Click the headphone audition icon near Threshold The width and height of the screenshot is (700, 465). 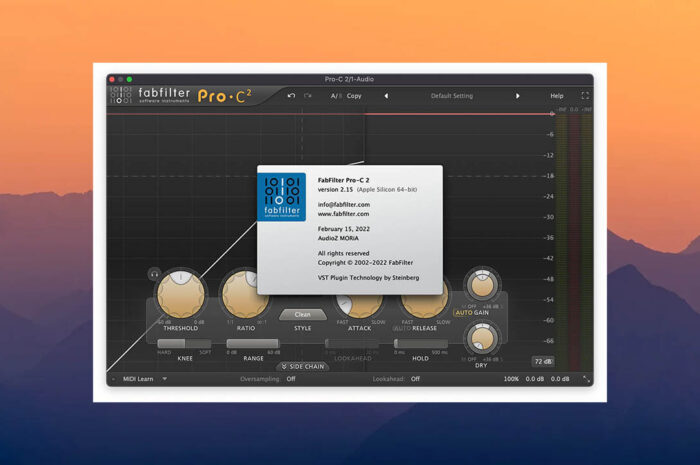coord(154,274)
